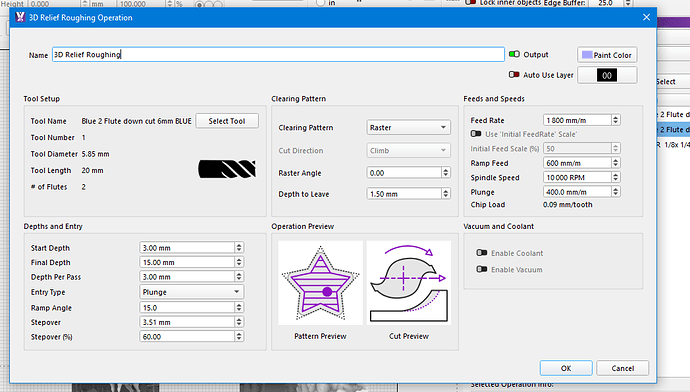Screen dimensions: 690x392
Task: Click the Plunge rate value field
Action: point(577,192)
